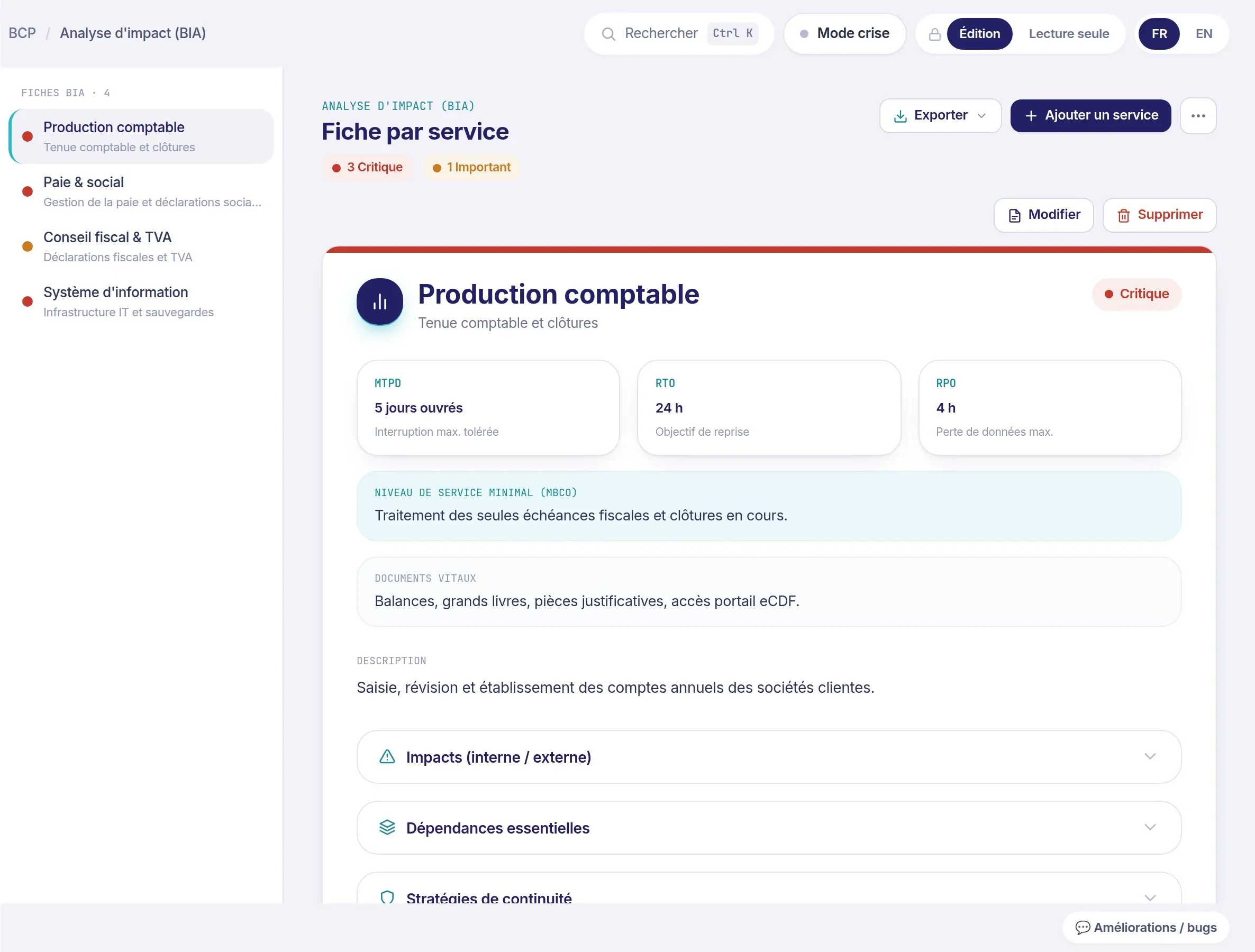Open Améliorations / bugs feedback
Image resolution: width=1255 pixels, height=952 pixels.
click(x=1145, y=928)
